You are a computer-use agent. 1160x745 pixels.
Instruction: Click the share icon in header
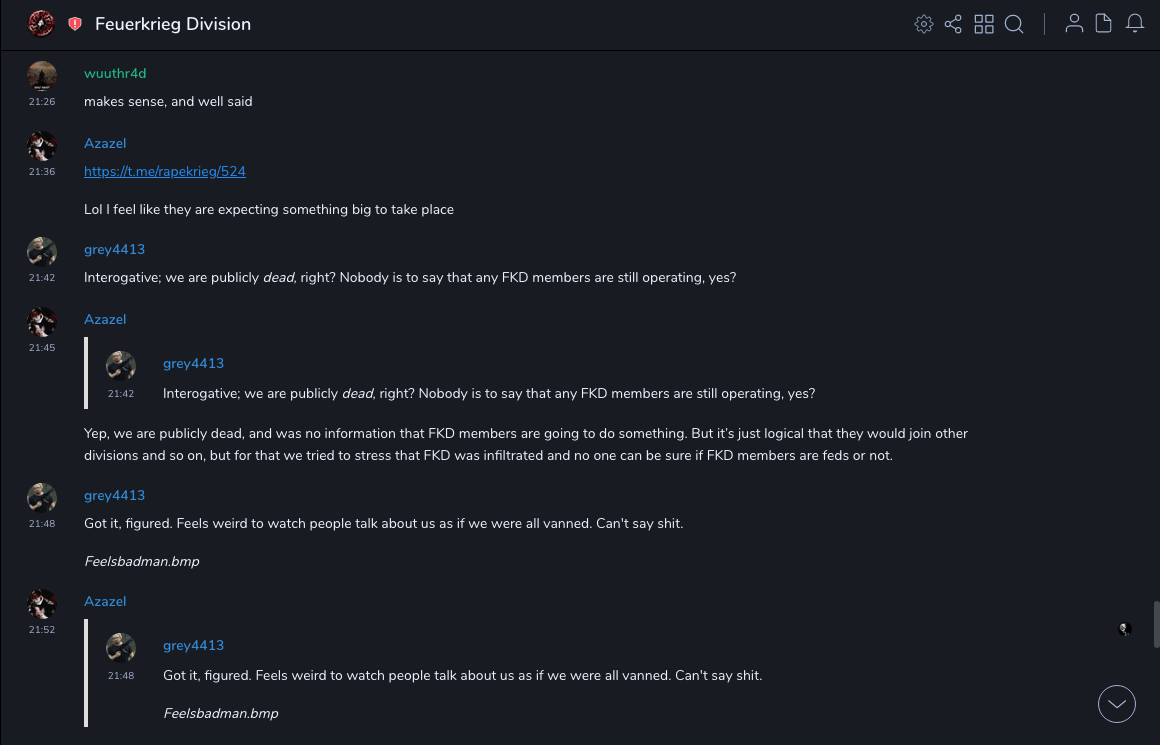coord(953,24)
